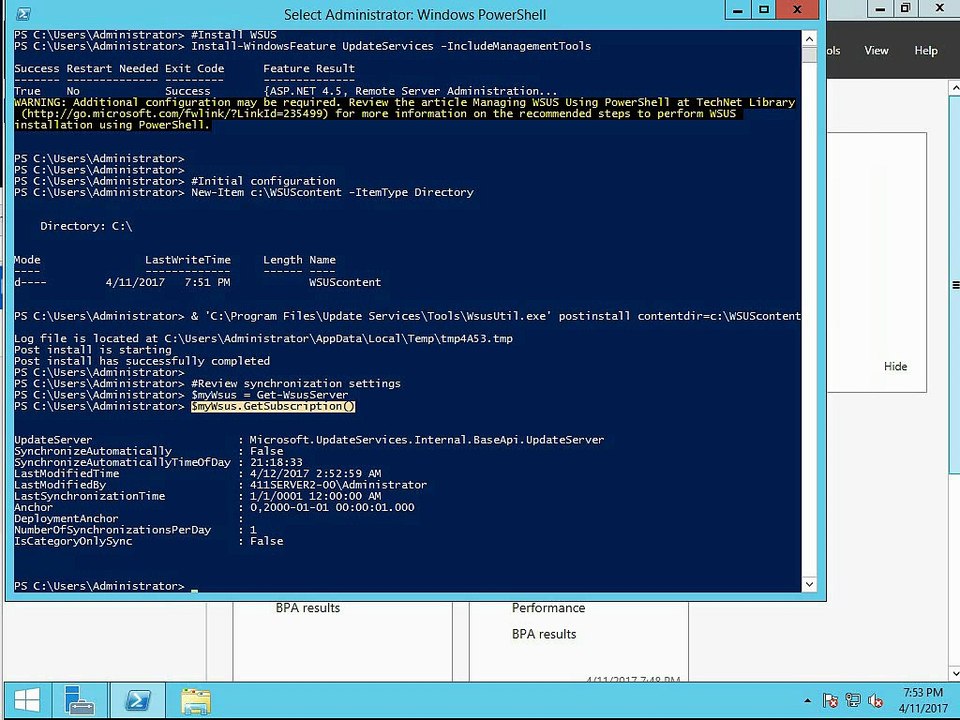Open Performance in the Server Manager tile
This screenshot has height=720, width=960.
(548, 608)
